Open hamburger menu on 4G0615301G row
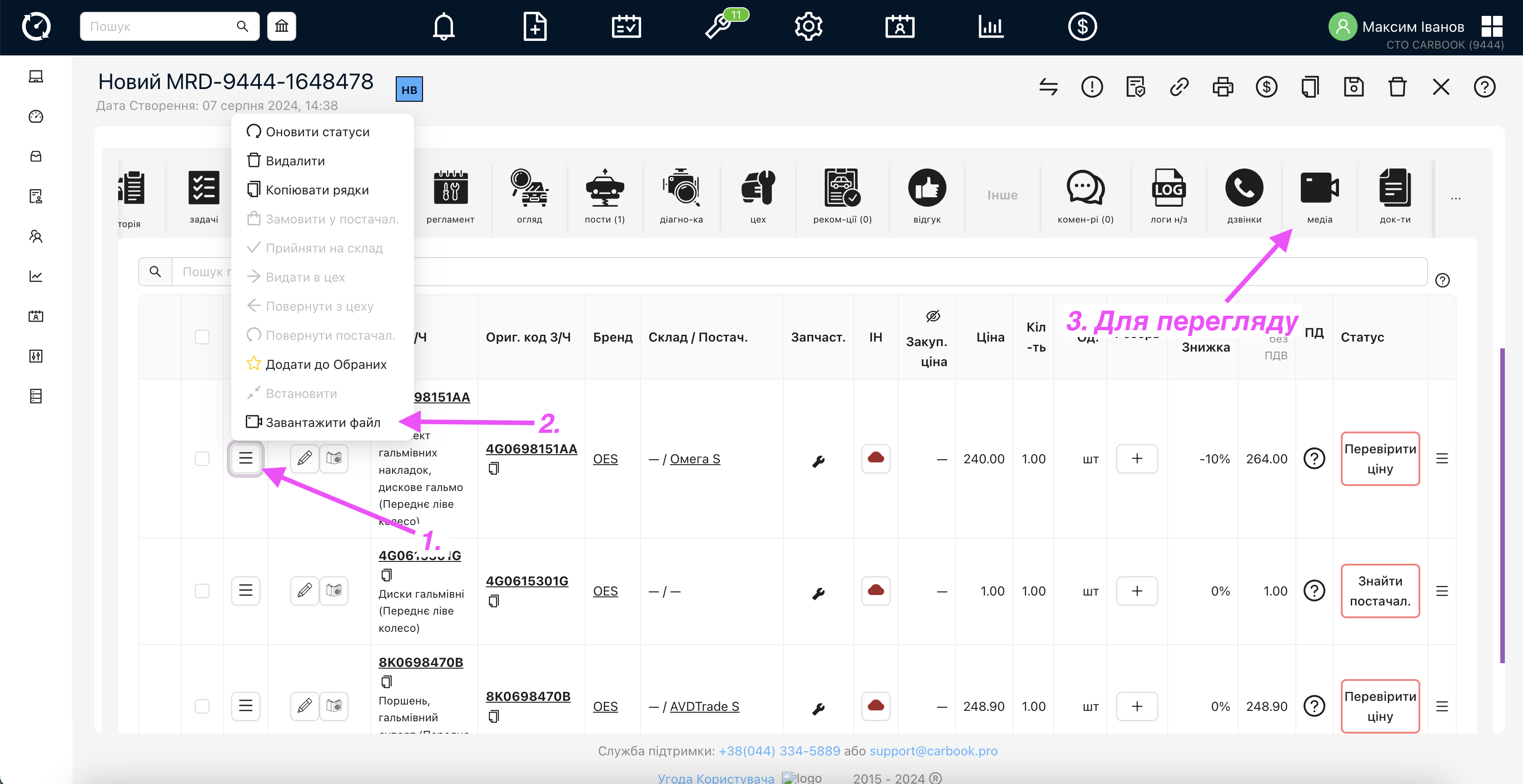This screenshot has width=1523, height=784. click(x=245, y=590)
